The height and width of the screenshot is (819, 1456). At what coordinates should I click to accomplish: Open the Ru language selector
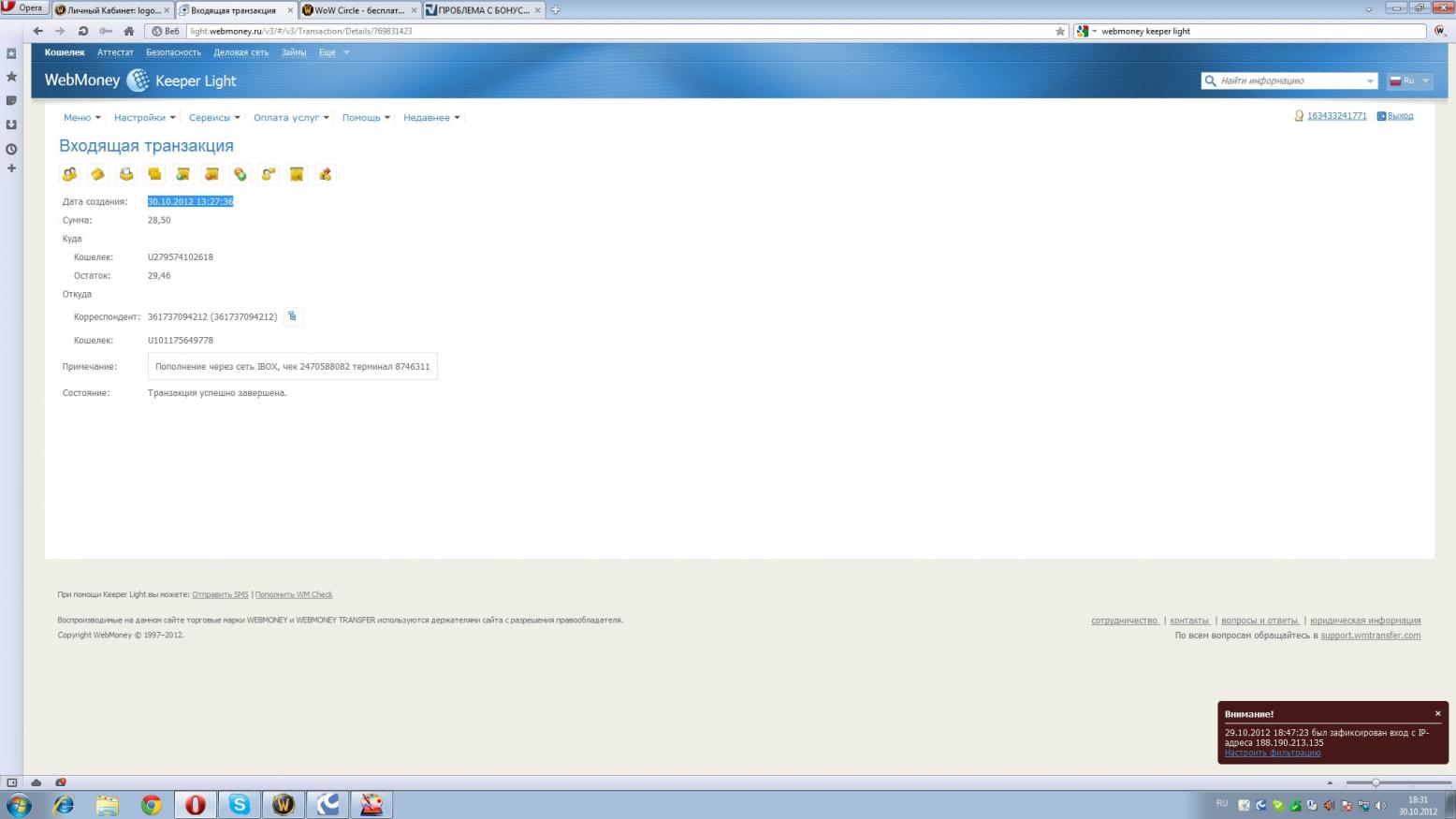click(1409, 81)
